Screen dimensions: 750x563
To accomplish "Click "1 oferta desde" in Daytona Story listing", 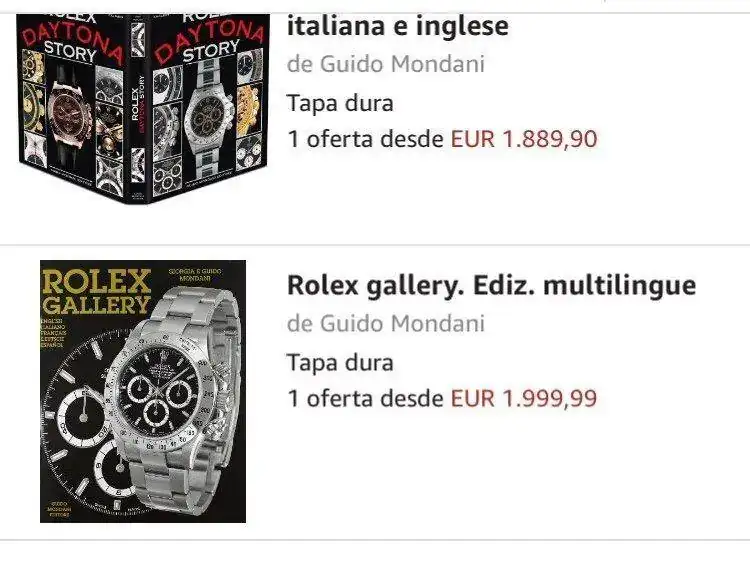I will point(366,139).
